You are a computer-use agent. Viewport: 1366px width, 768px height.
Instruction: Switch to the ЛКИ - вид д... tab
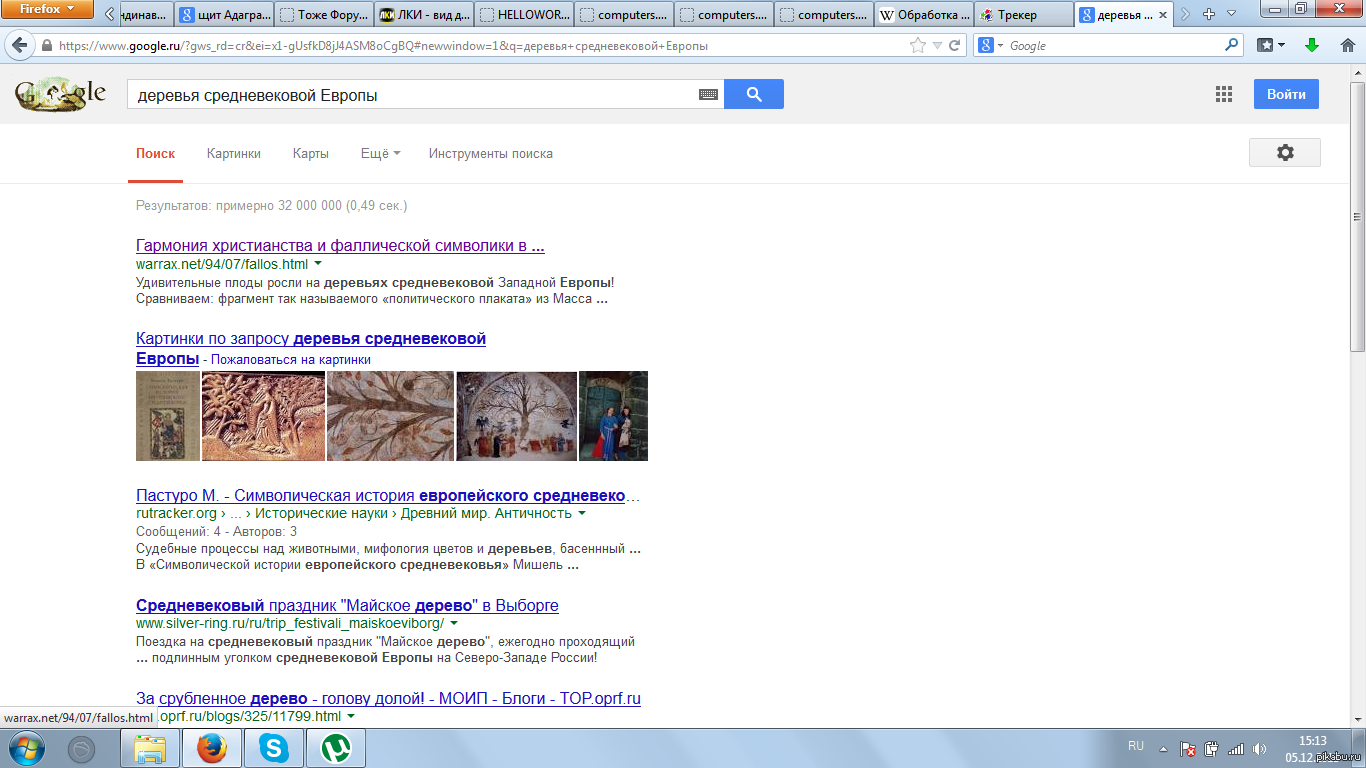424,15
